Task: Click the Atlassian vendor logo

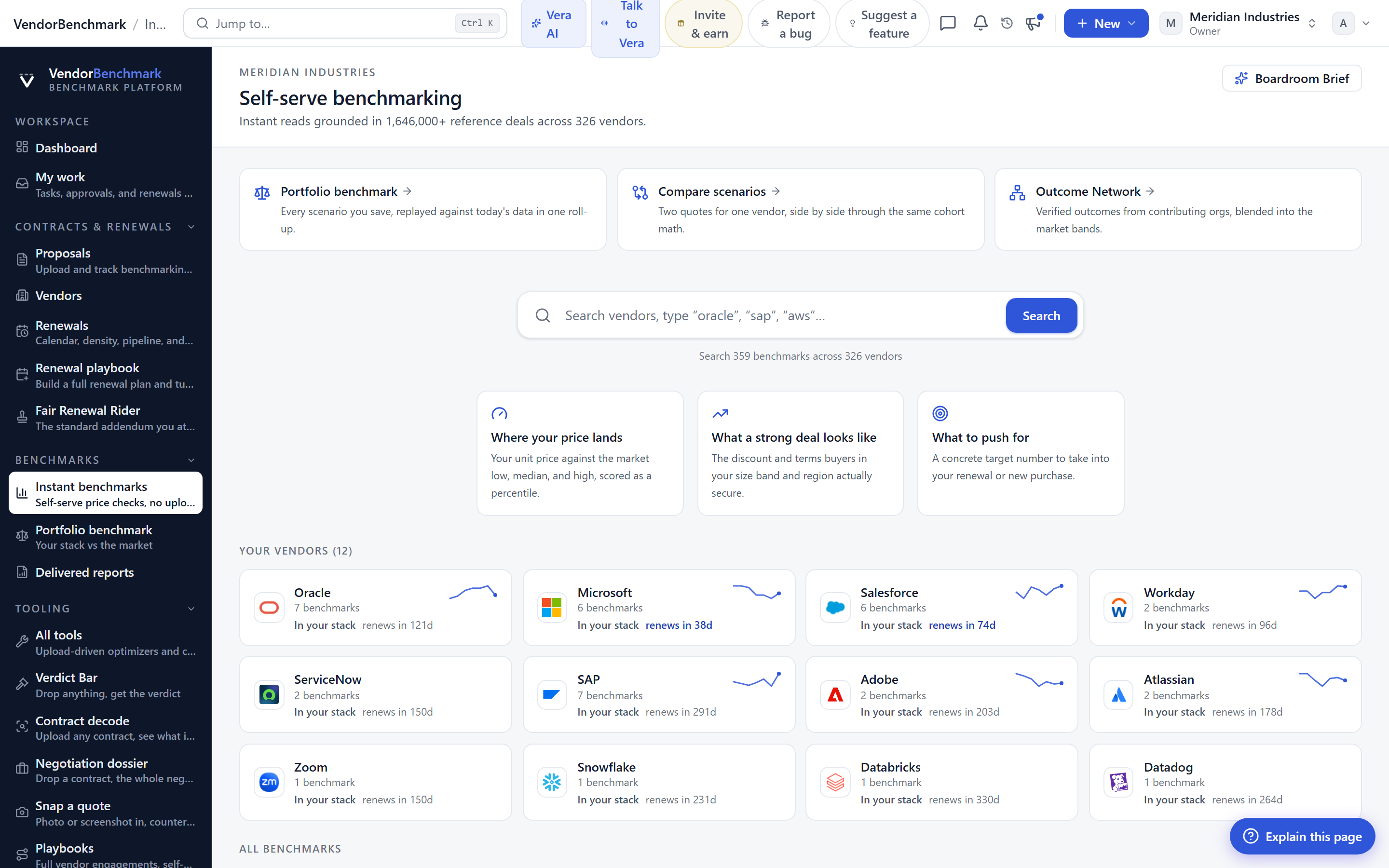Action: click(1118, 694)
